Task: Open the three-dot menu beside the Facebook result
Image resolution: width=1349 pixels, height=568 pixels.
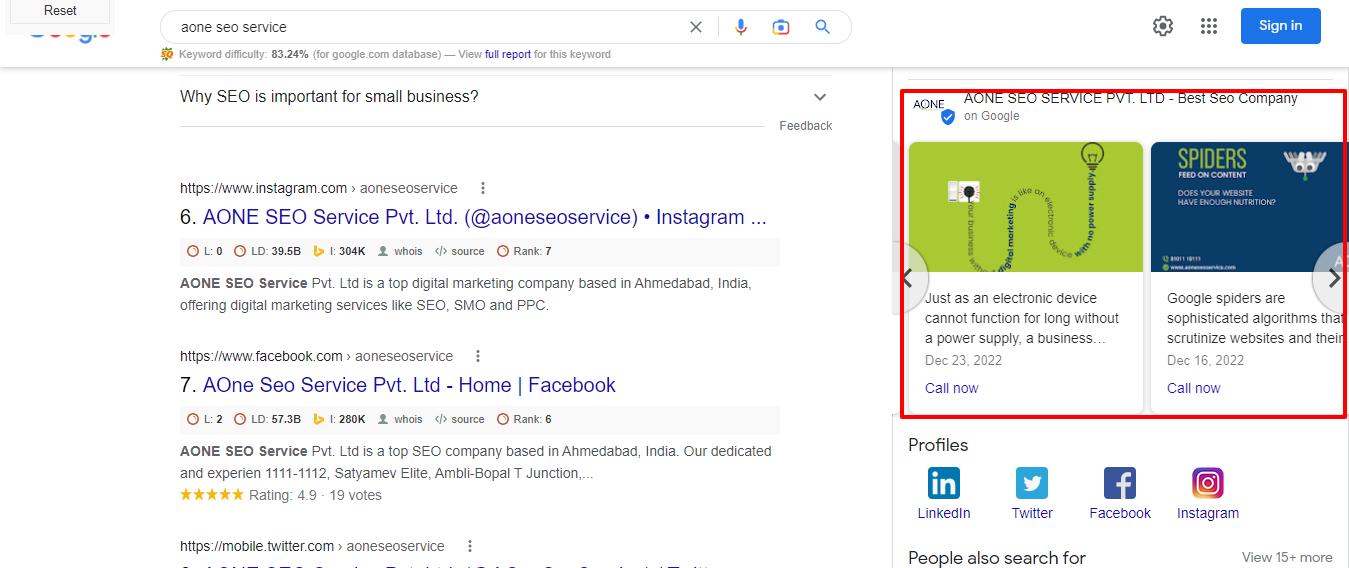Action: (478, 356)
